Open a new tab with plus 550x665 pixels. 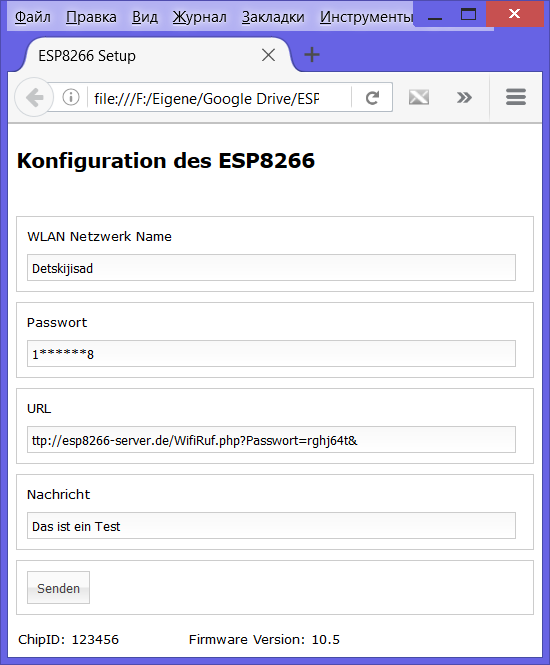[312, 55]
